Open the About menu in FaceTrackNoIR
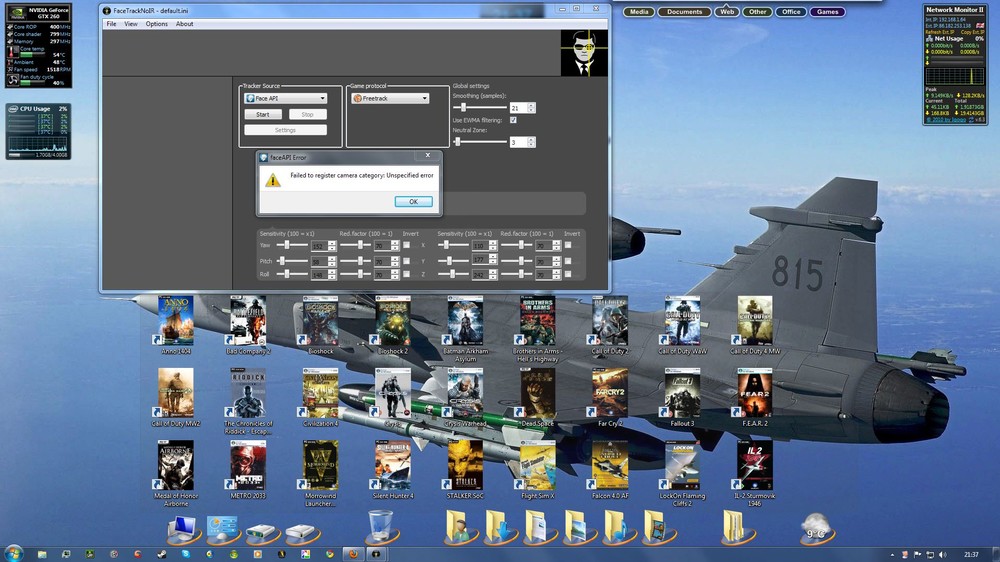The image size is (1000, 562). coord(184,24)
